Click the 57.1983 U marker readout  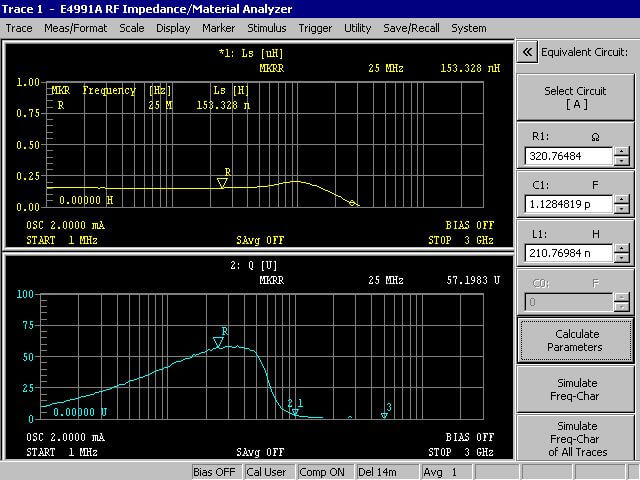coord(473,280)
